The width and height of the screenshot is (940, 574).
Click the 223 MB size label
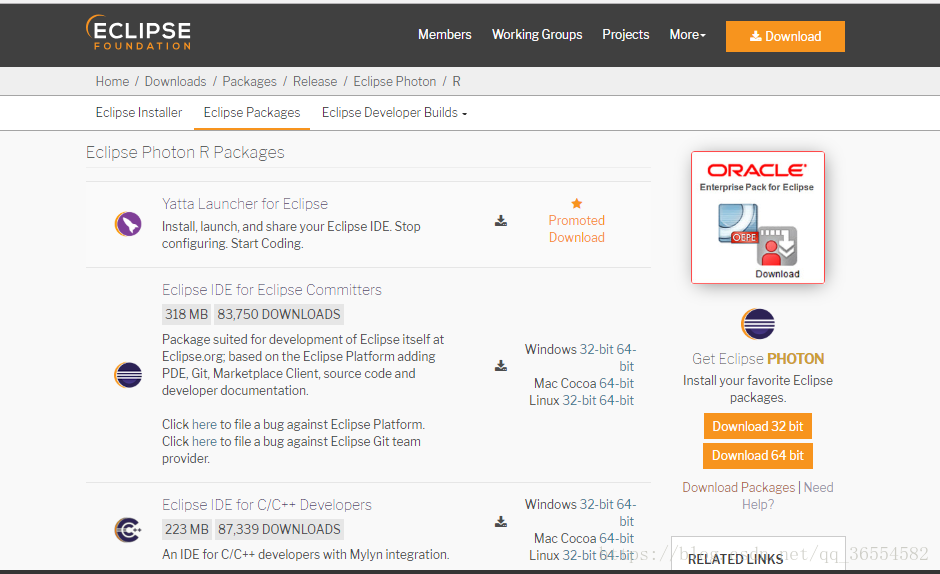(186, 529)
